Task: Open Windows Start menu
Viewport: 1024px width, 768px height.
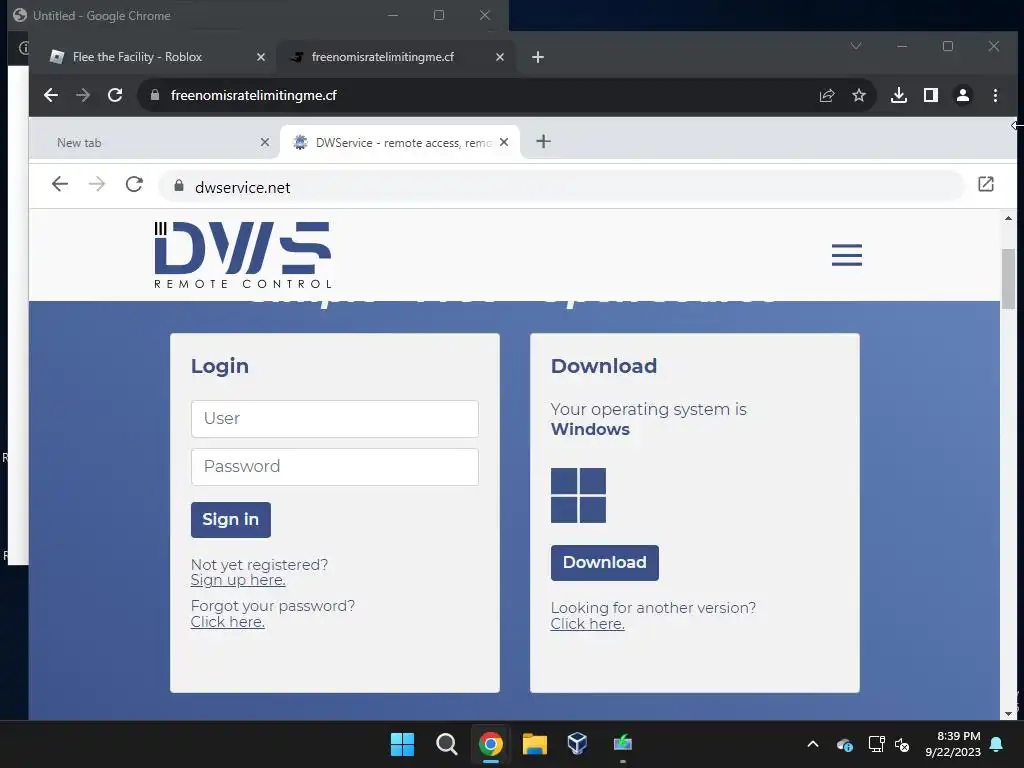Action: [402, 744]
